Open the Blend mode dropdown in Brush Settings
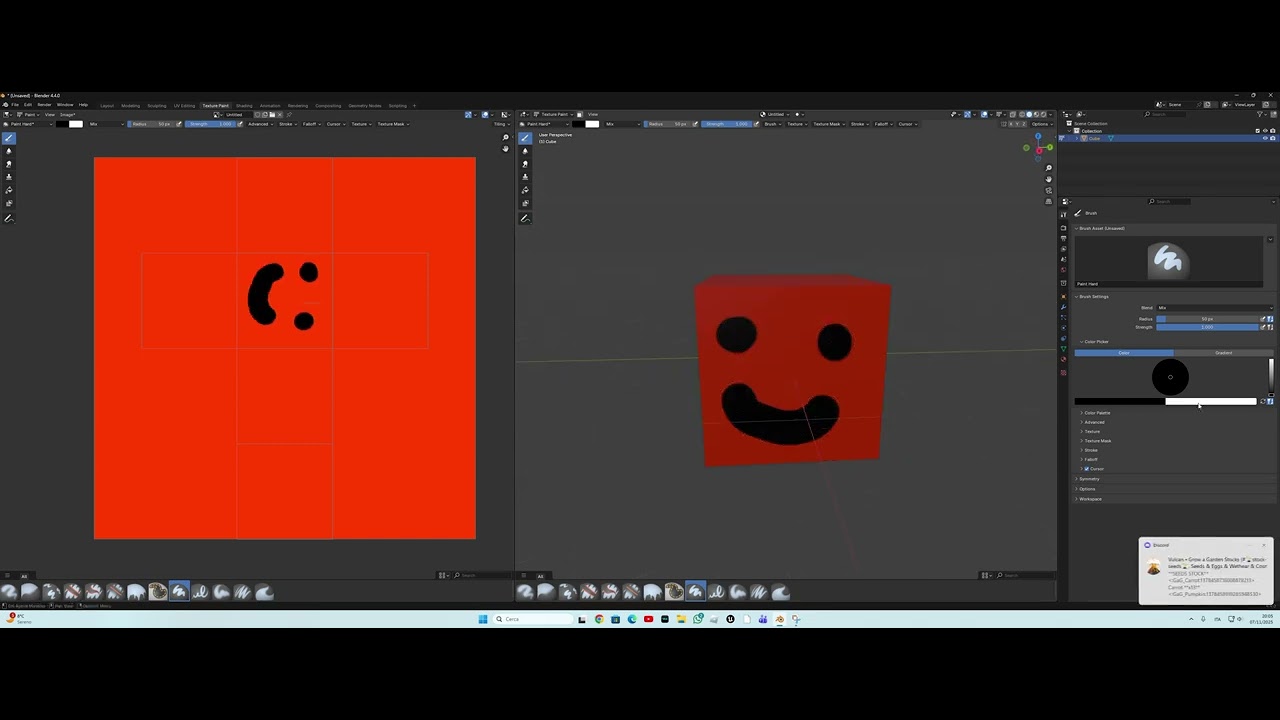This screenshot has width=1280, height=720. click(x=1215, y=308)
